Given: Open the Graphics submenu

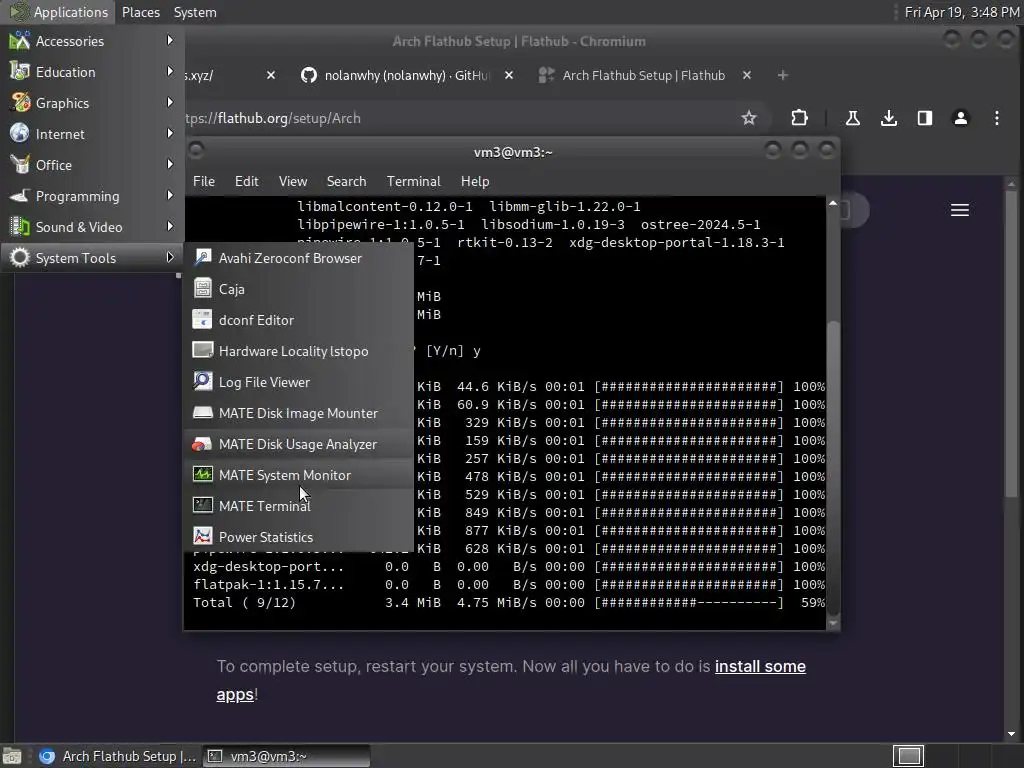Looking at the screenshot, I should (92, 103).
